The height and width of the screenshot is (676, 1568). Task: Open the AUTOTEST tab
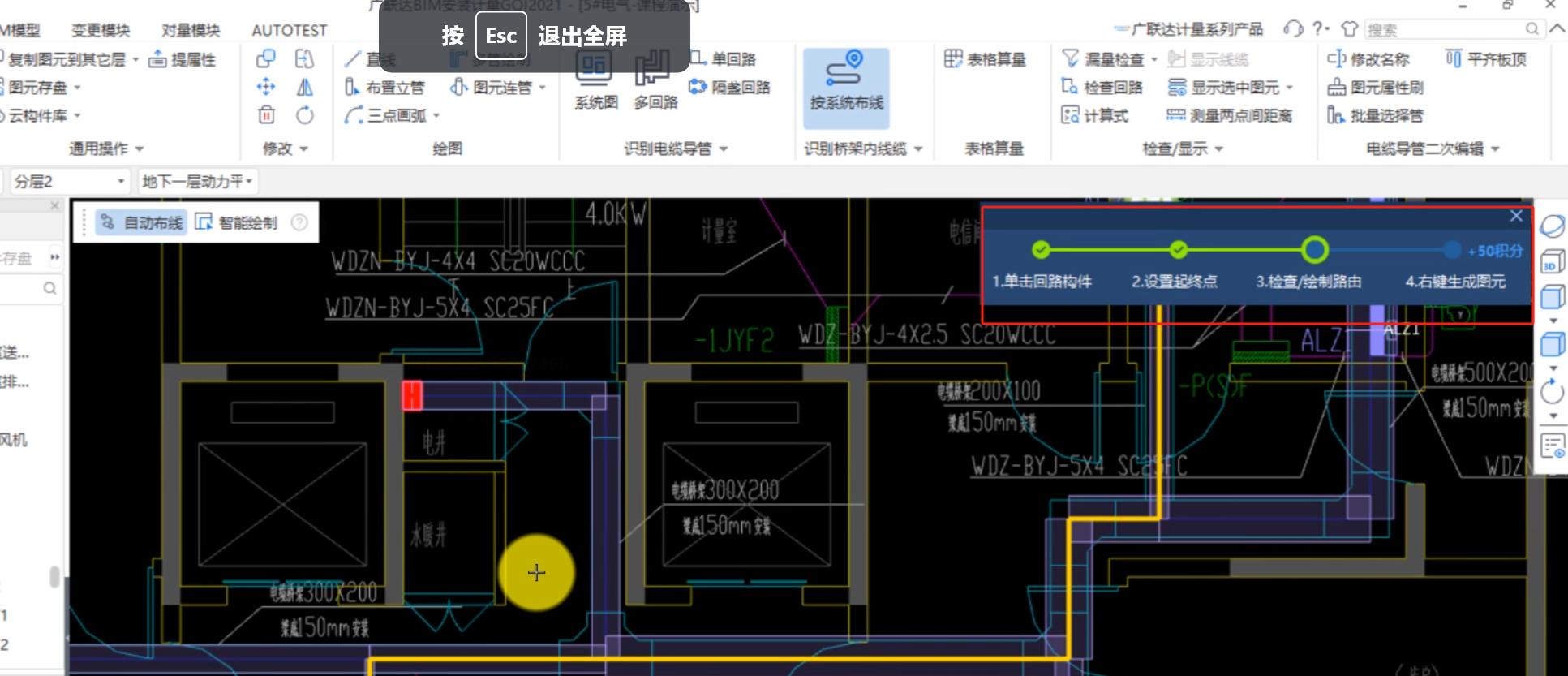(290, 30)
